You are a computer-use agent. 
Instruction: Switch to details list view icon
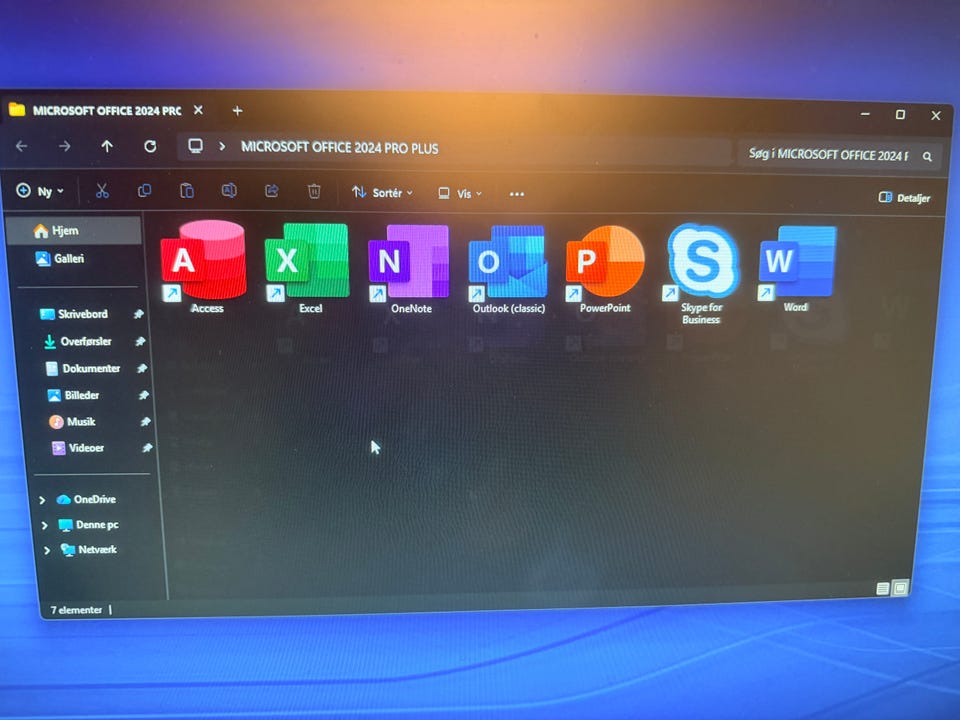click(883, 588)
